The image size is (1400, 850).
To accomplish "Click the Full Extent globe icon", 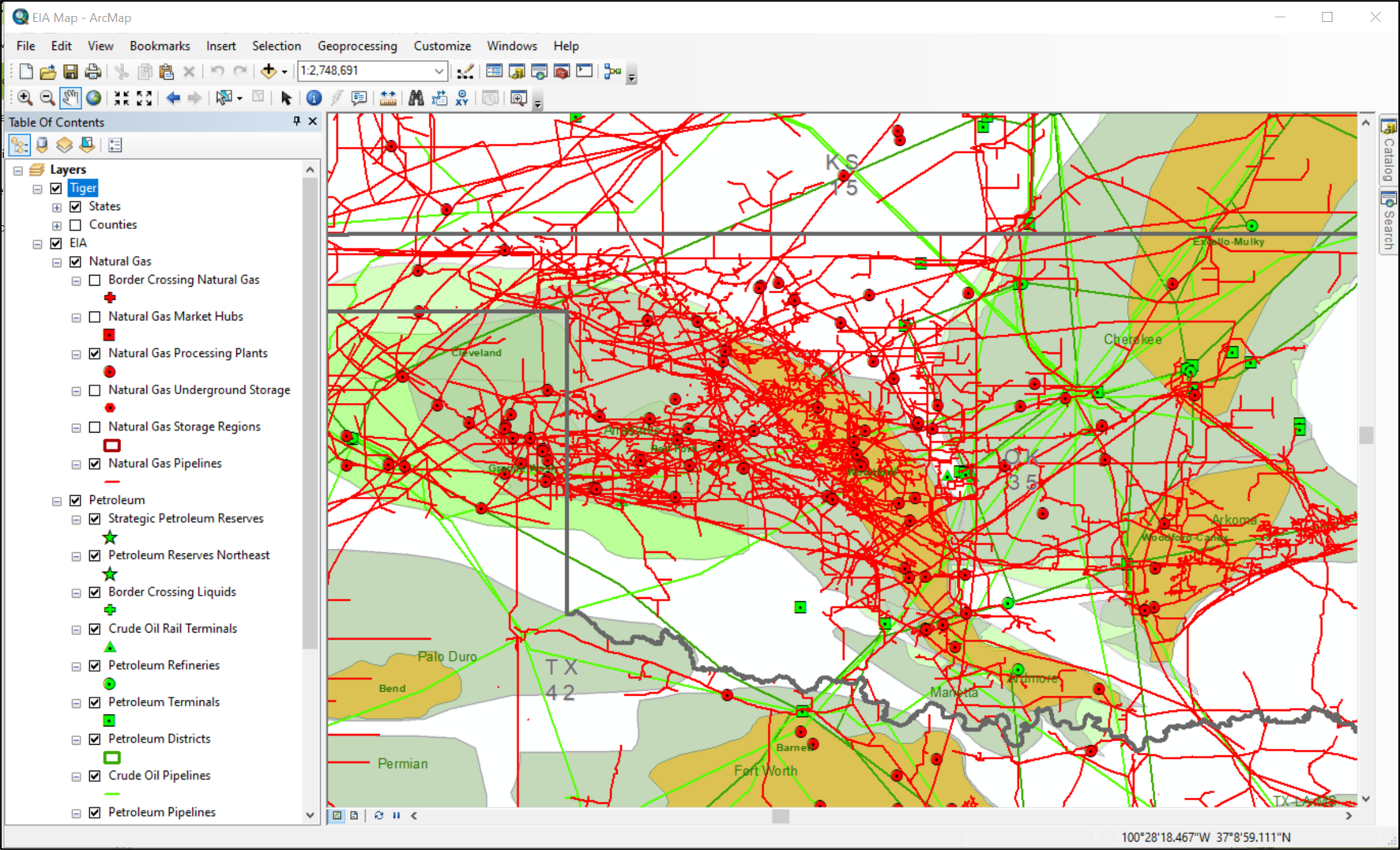I will coord(93,98).
